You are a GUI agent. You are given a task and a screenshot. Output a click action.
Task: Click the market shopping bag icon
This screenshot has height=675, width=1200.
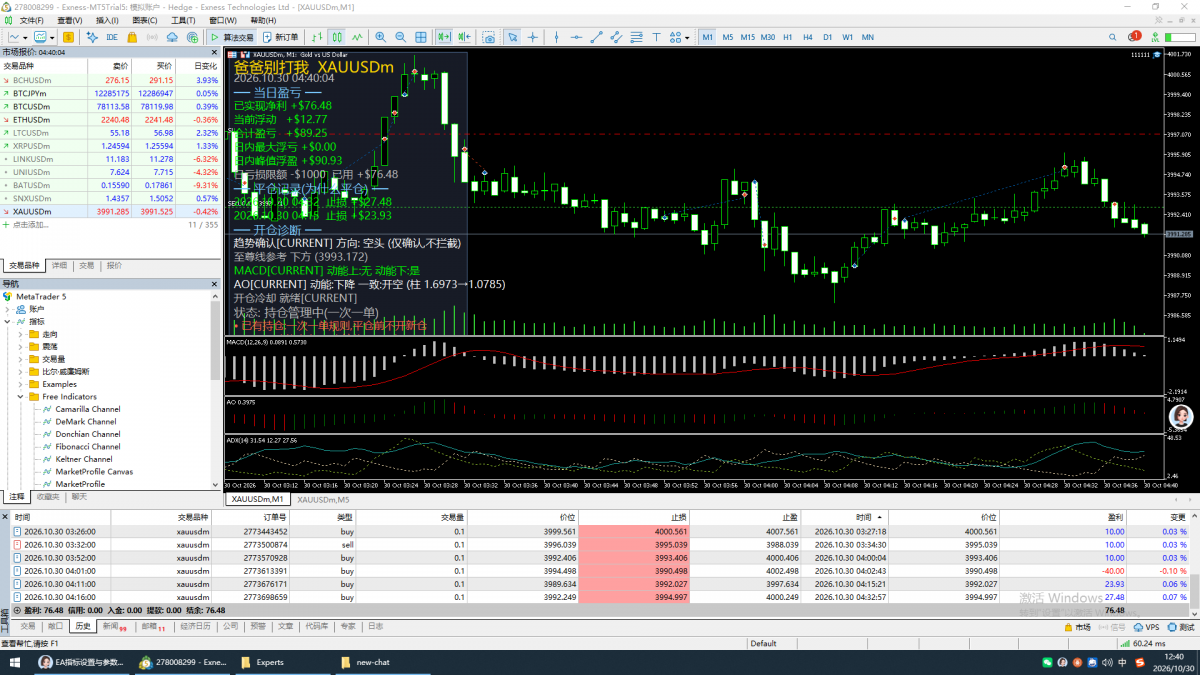(x=133, y=37)
